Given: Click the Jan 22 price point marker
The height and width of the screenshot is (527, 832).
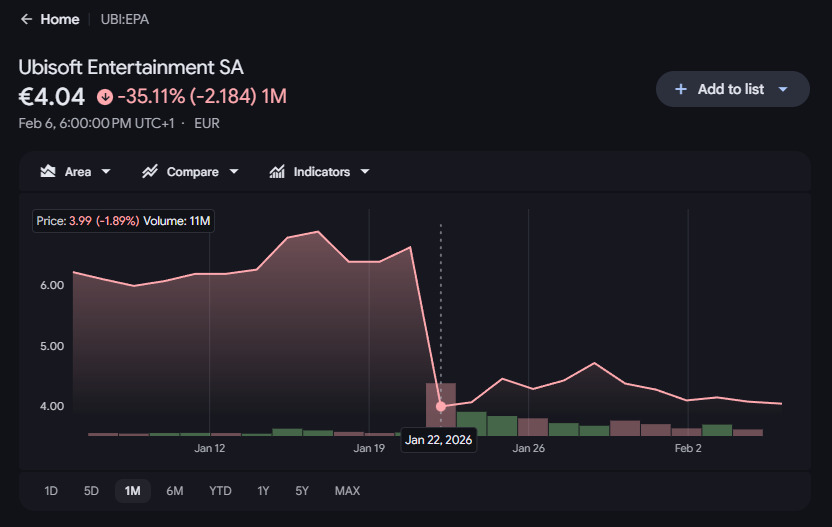Looking at the screenshot, I should click(440, 407).
